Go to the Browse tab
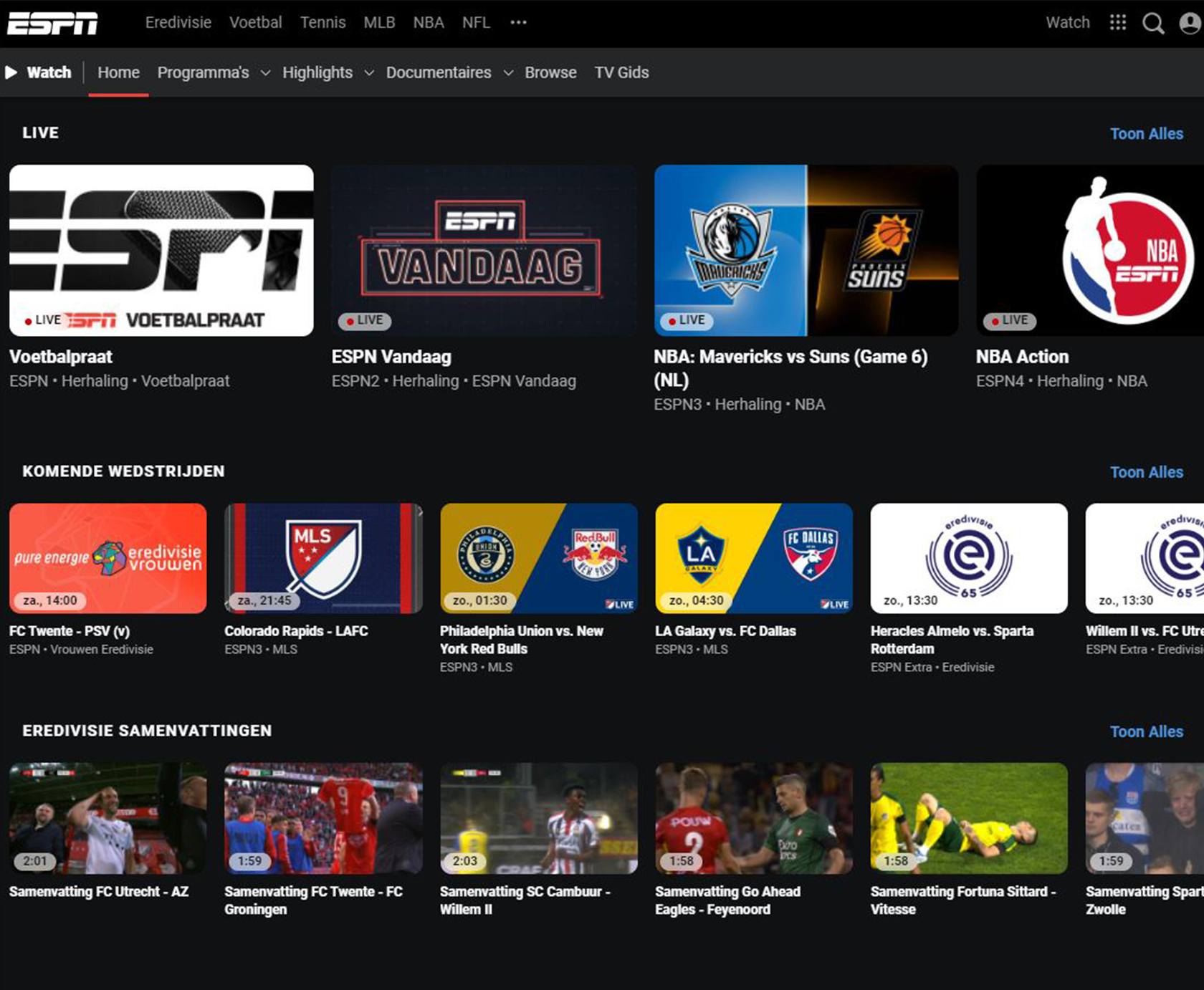 [550, 72]
